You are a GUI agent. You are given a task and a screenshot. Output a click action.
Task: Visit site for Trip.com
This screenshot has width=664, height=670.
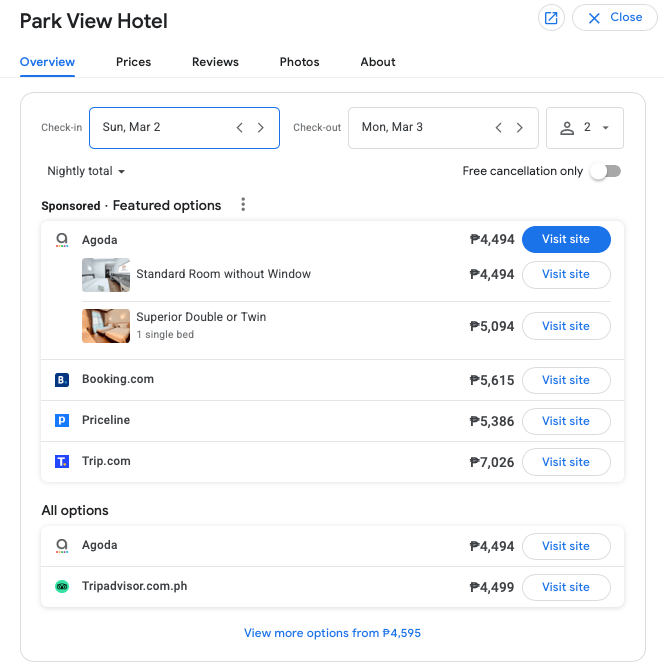coord(566,462)
